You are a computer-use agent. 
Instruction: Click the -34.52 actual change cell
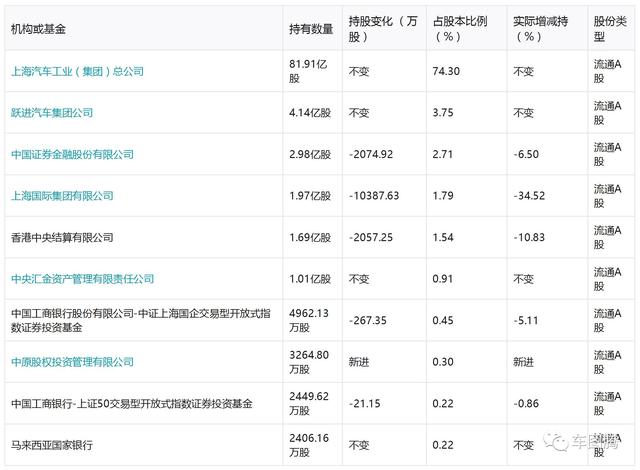[529, 196]
